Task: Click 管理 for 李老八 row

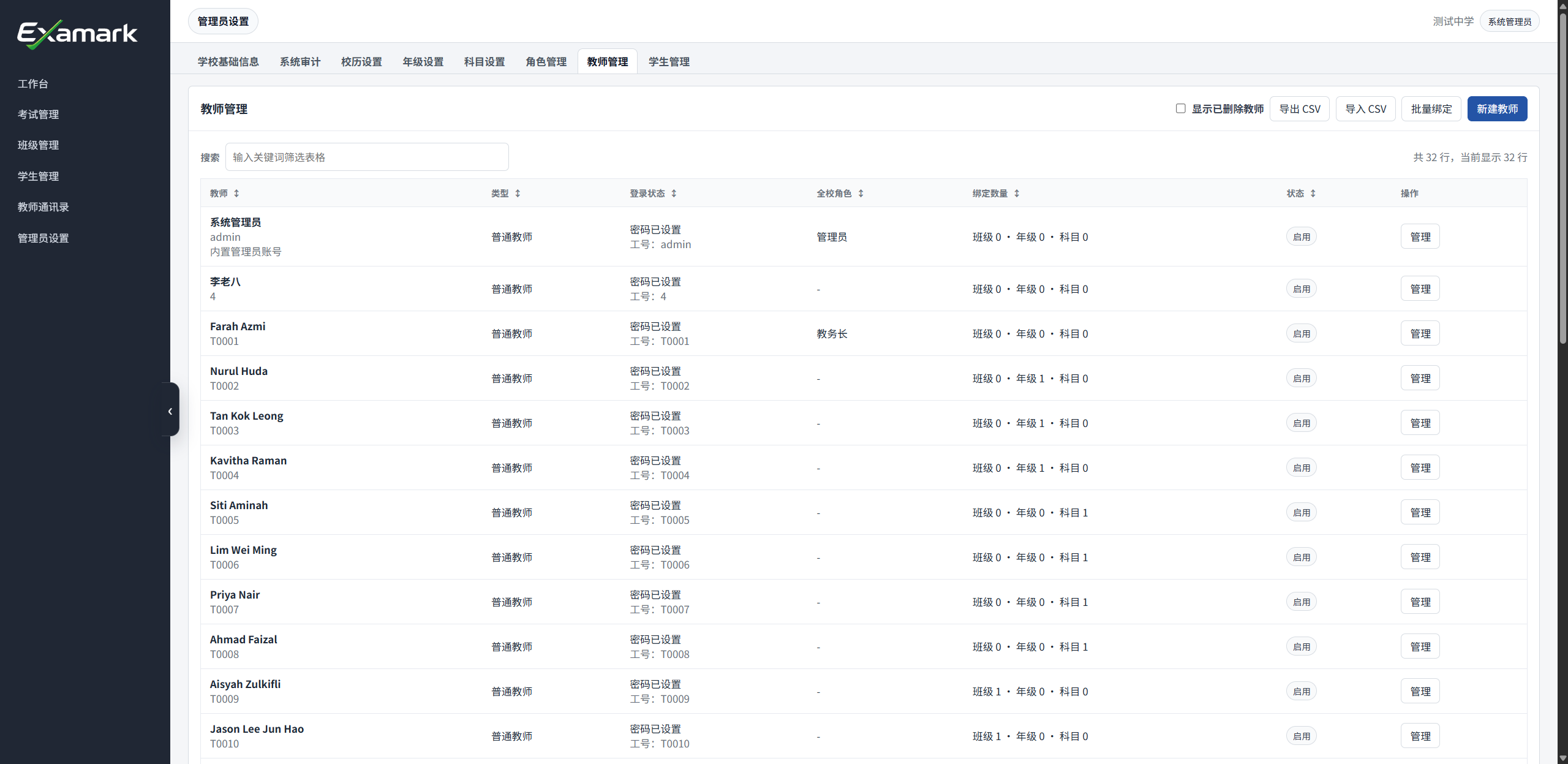Action: tap(1420, 289)
